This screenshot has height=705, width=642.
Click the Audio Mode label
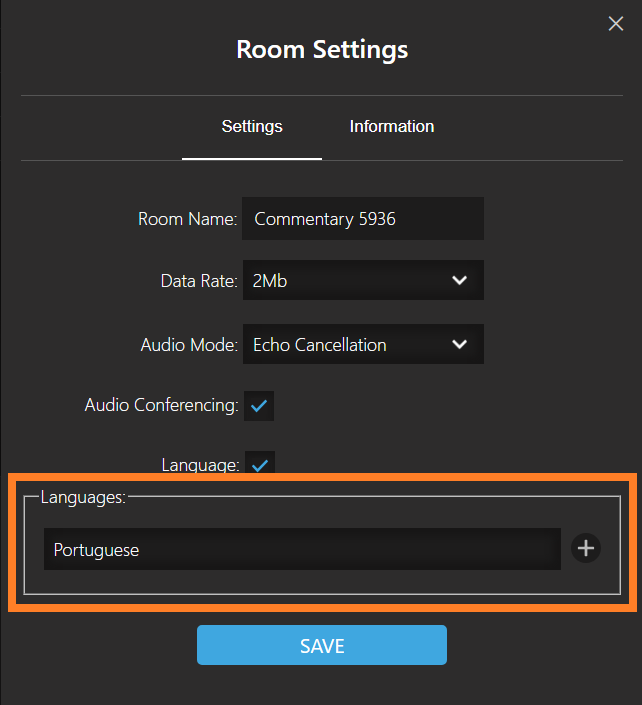point(189,345)
